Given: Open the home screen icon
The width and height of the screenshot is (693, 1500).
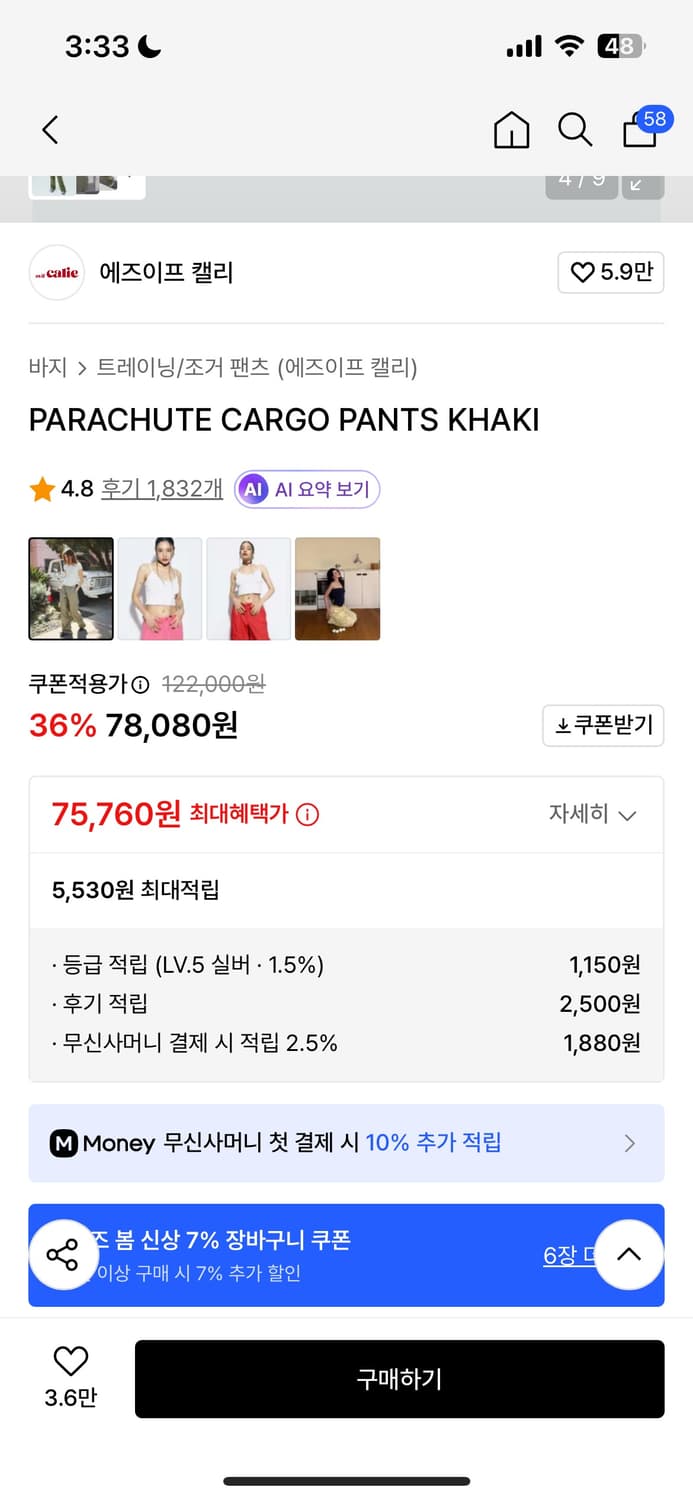Looking at the screenshot, I should coord(511,130).
